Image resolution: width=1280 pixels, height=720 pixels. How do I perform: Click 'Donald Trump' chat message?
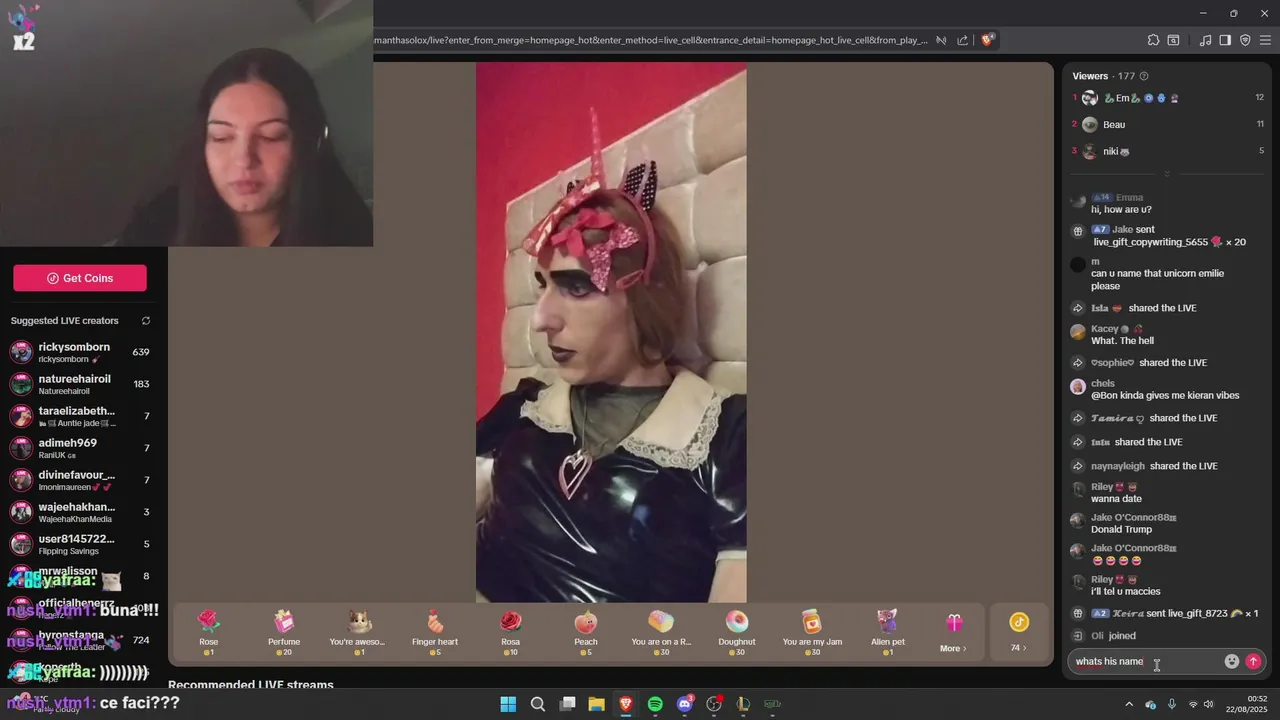tap(1121, 529)
